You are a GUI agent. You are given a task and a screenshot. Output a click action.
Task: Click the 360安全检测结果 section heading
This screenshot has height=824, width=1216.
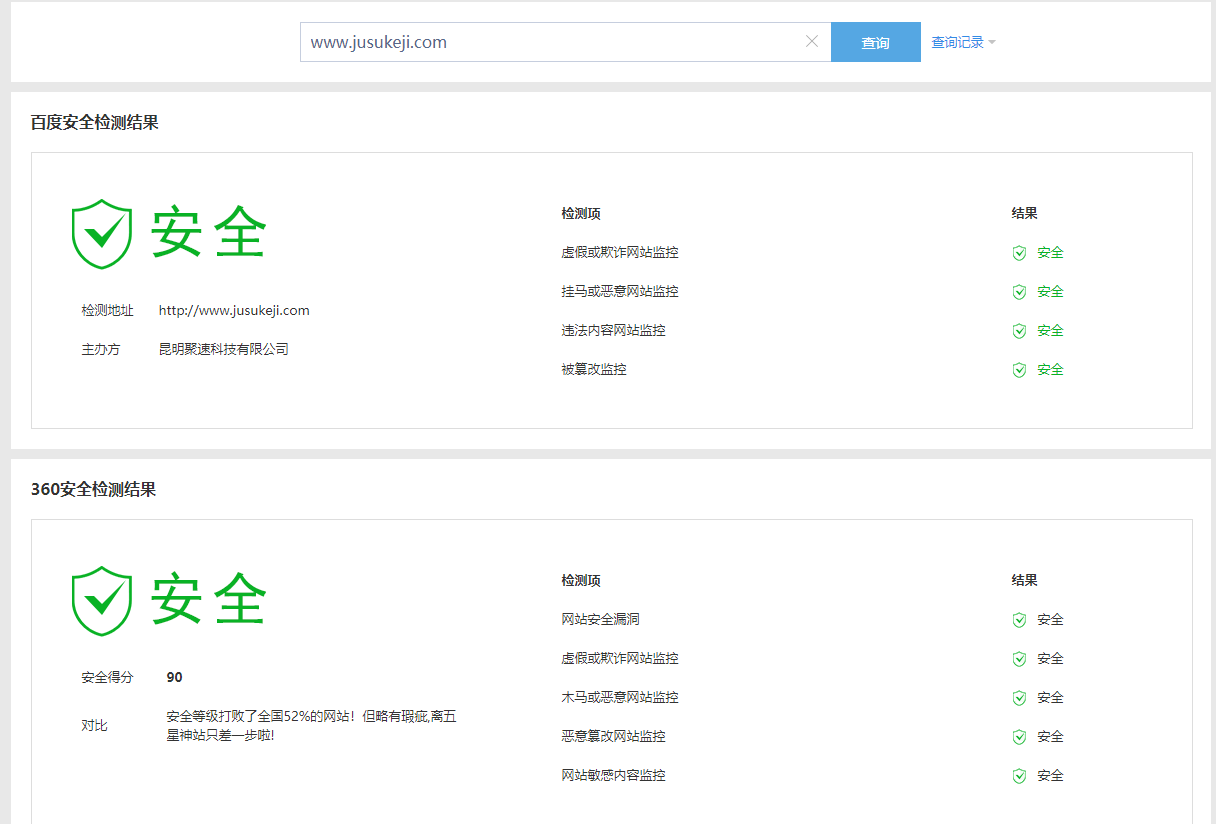tap(93, 490)
